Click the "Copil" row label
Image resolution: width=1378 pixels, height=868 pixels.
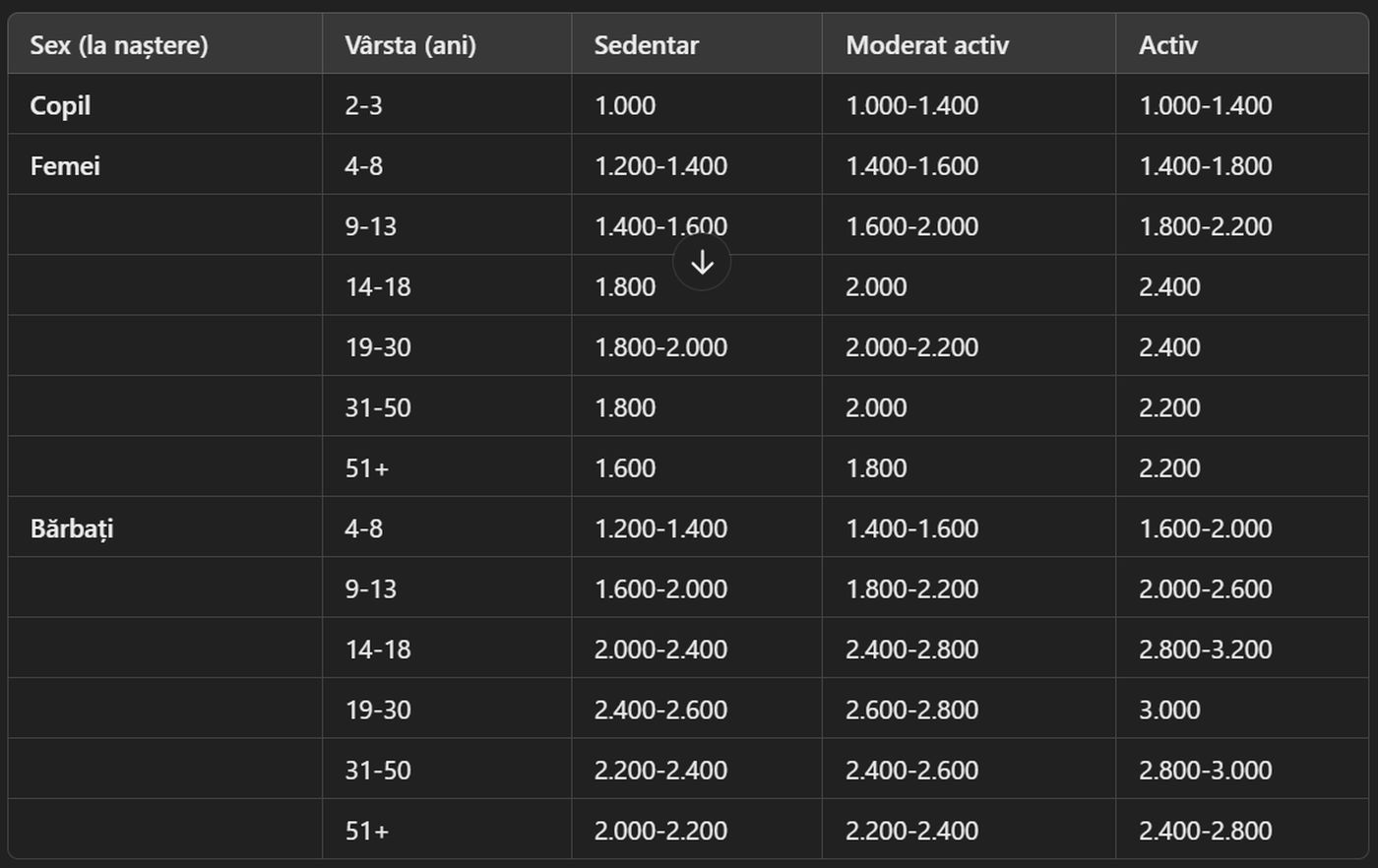61,105
